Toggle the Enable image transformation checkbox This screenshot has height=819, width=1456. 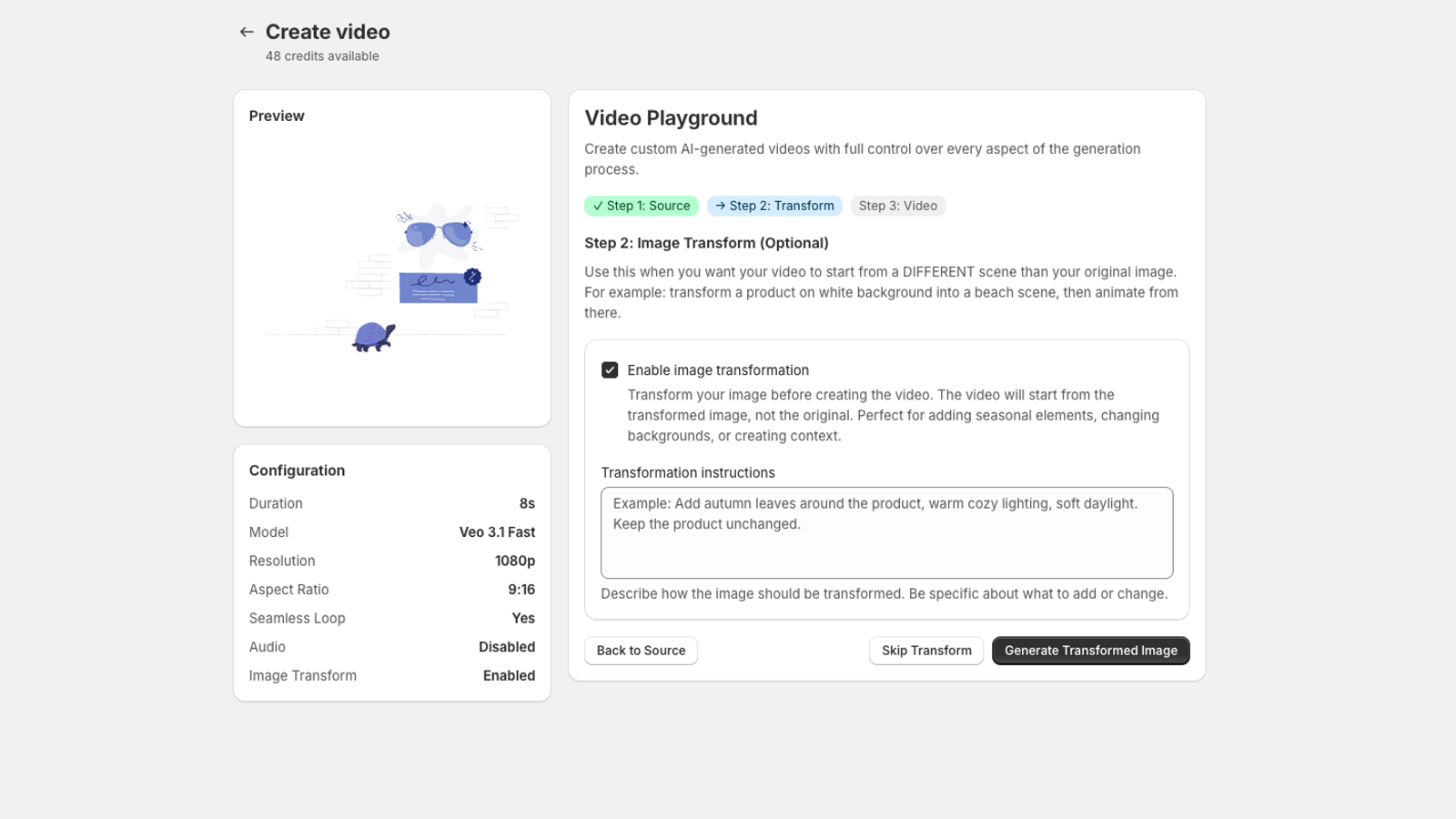[x=610, y=370]
